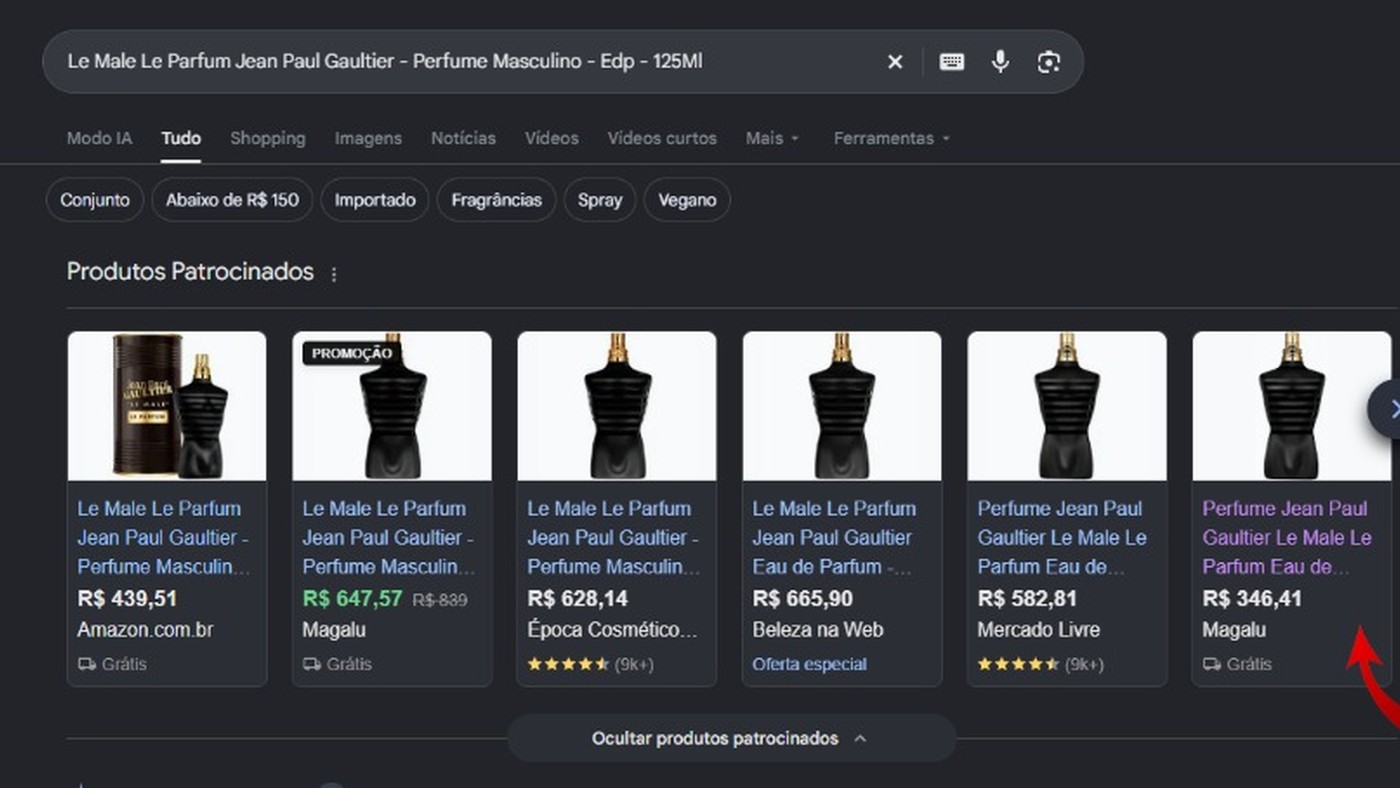Open Época Cosméticos listing title link

(613, 538)
